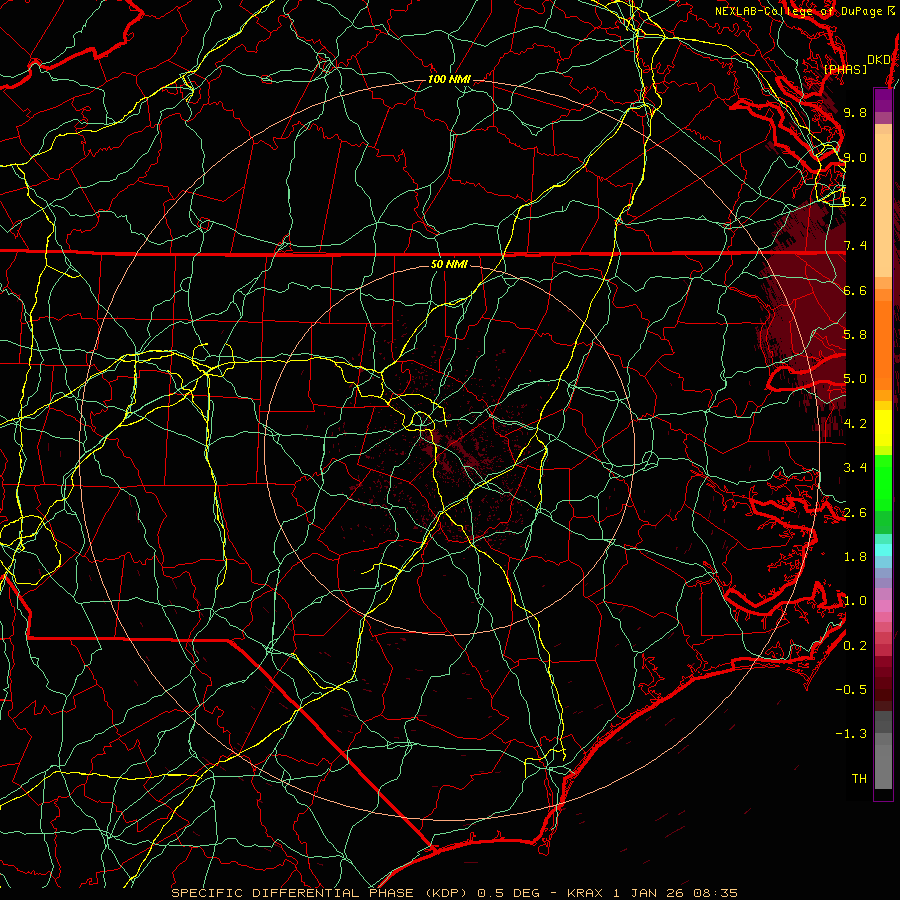Click the 5.0 scale value

(x=855, y=379)
